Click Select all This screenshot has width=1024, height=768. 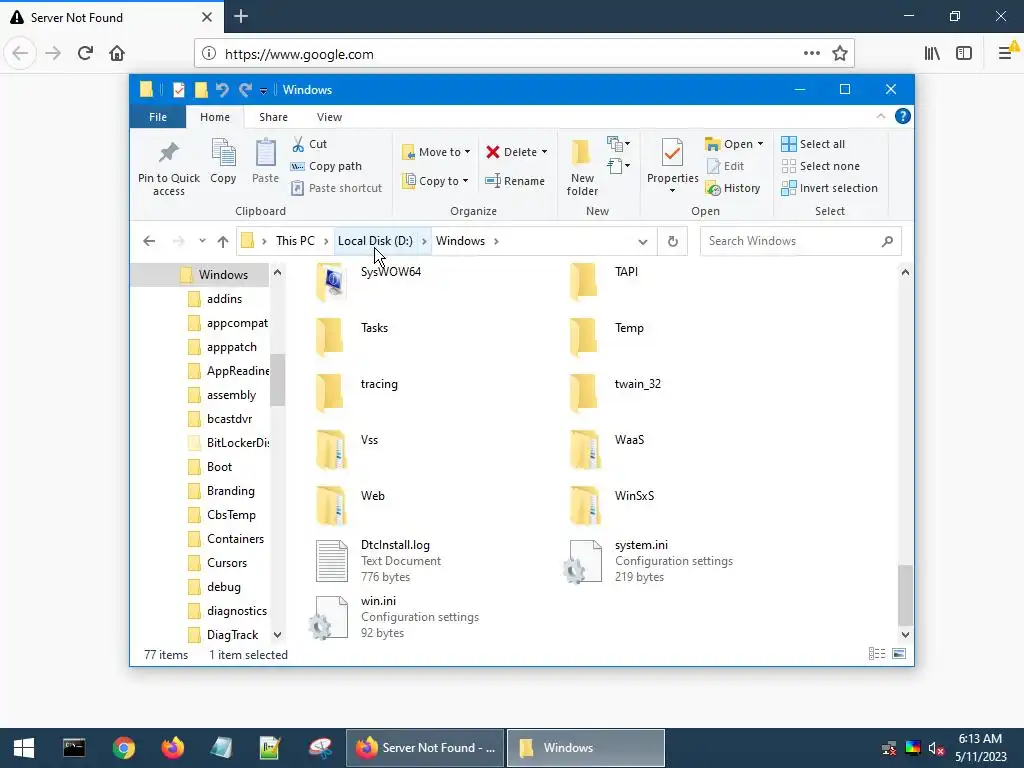813,144
